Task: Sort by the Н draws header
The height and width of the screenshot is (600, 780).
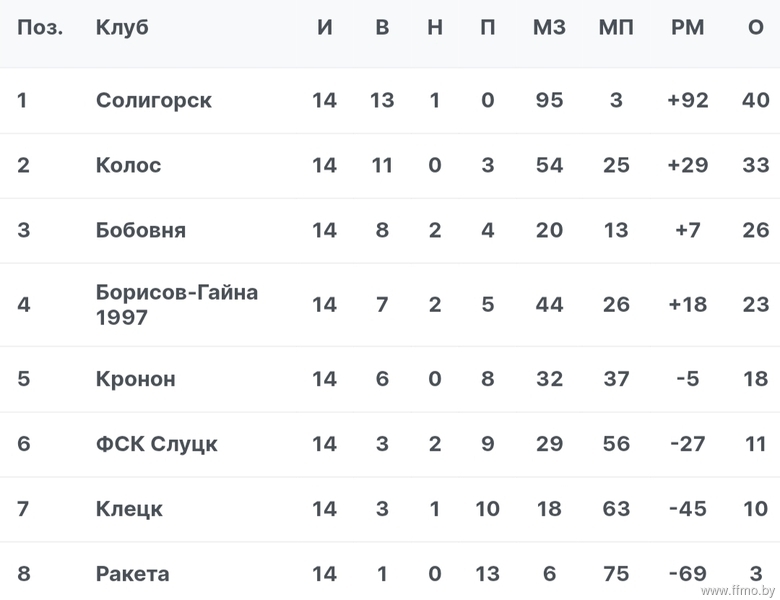Action: coord(435,27)
